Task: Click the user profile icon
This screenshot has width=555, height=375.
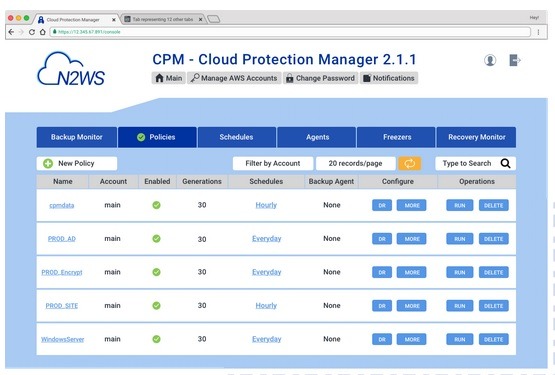Action: (x=490, y=60)
